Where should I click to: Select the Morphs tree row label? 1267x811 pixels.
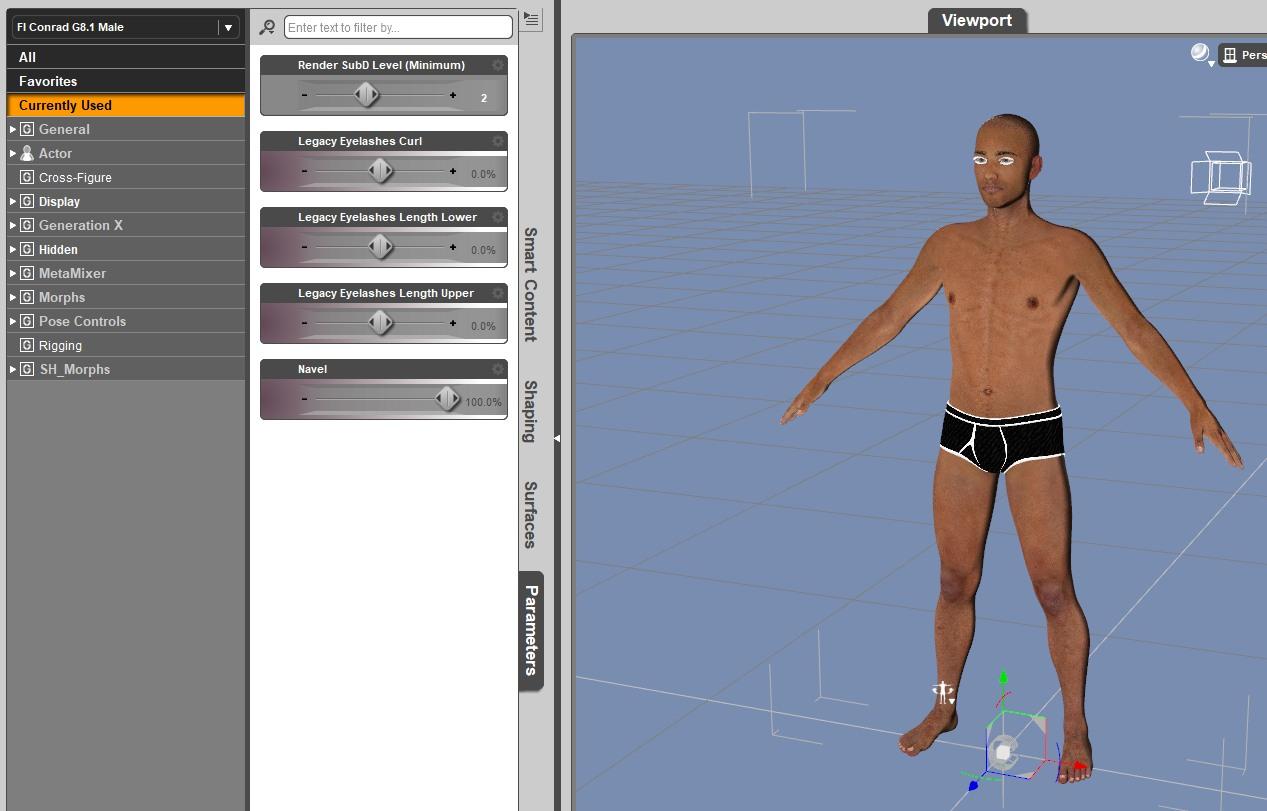62,297
